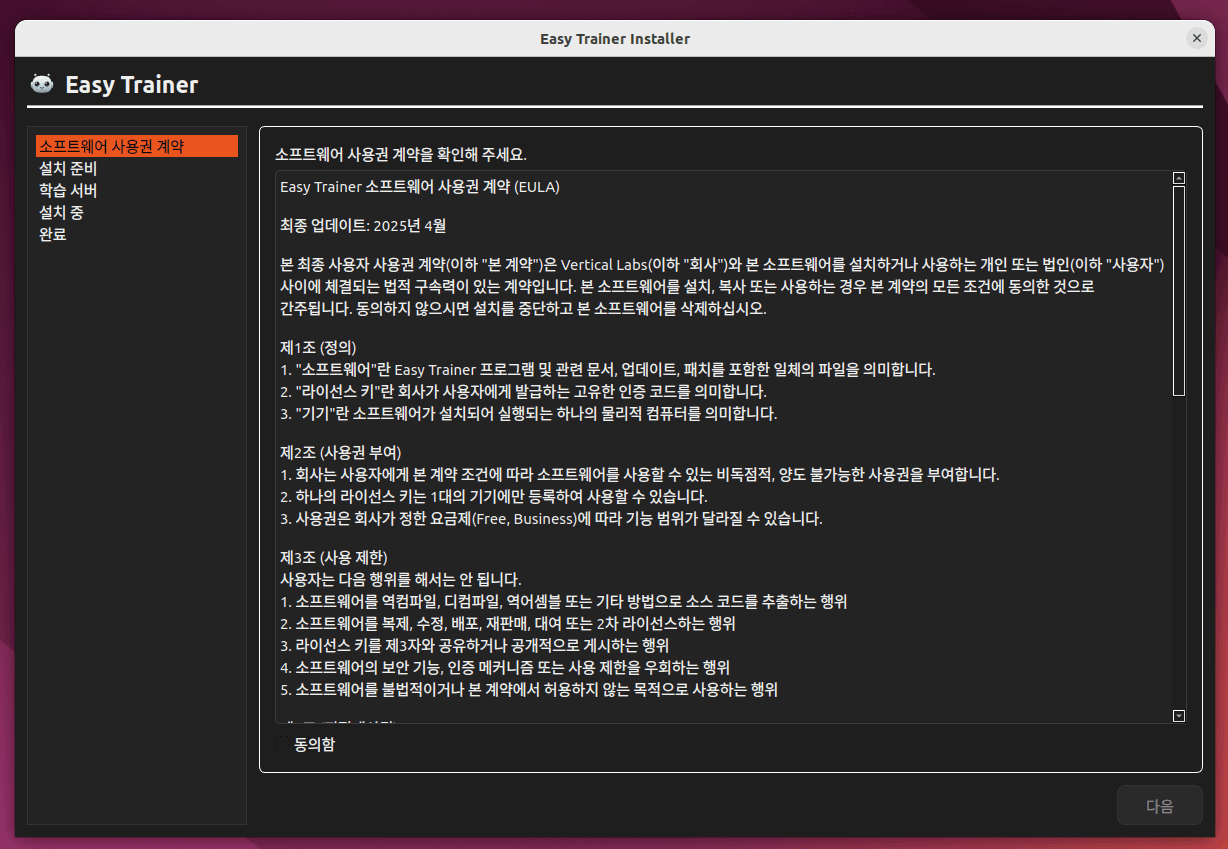Viewport: 1228px width, 849px height.
Task: Click the line mentioning Free, Business 요금제
Action: pyautogui.click(x=551, y=519)
